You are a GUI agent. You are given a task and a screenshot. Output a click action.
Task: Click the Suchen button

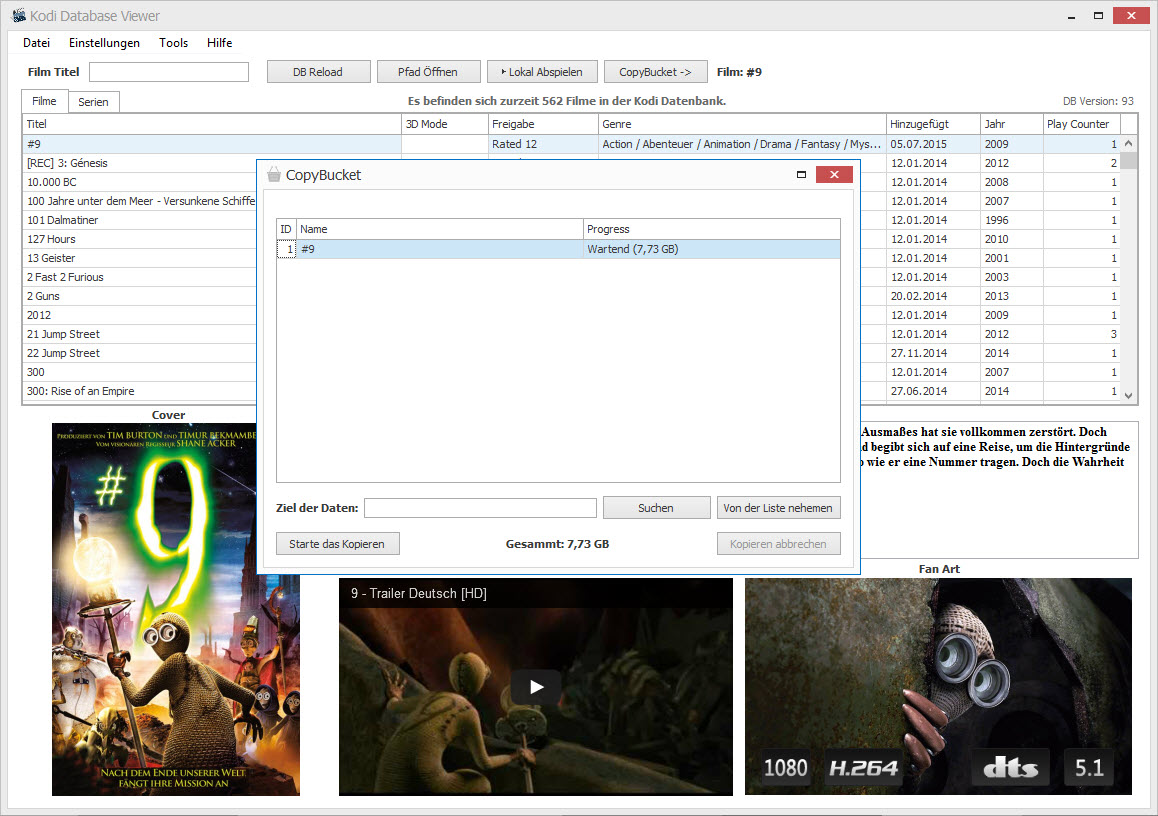click(657, 508)
